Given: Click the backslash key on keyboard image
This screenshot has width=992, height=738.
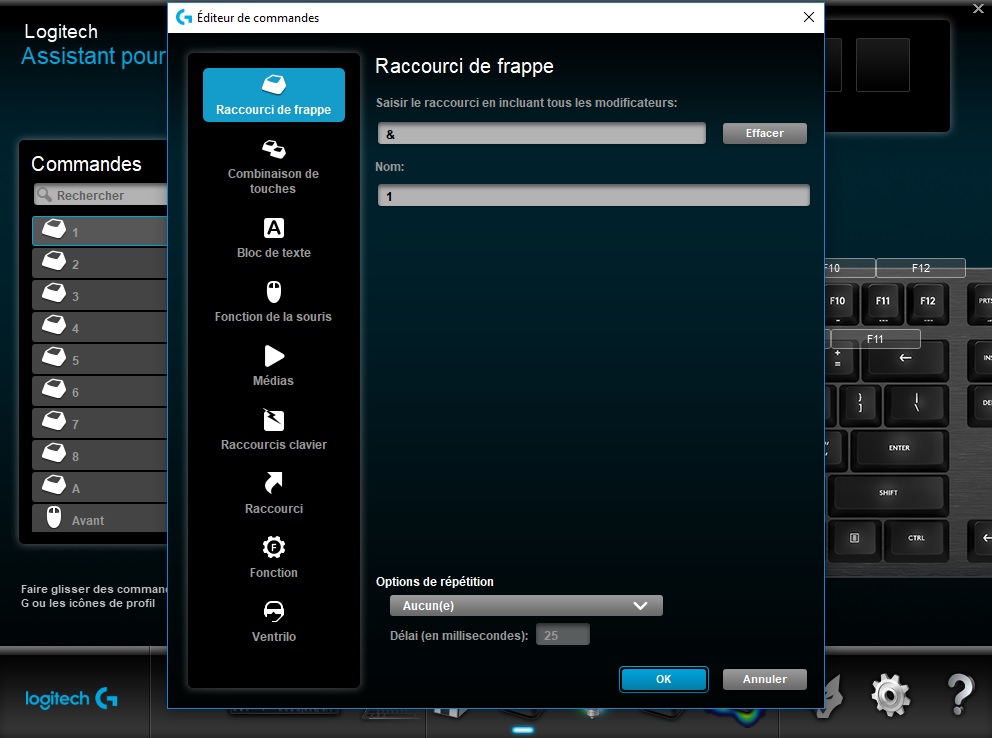Looking at the screenshot, I should [915, 404].
